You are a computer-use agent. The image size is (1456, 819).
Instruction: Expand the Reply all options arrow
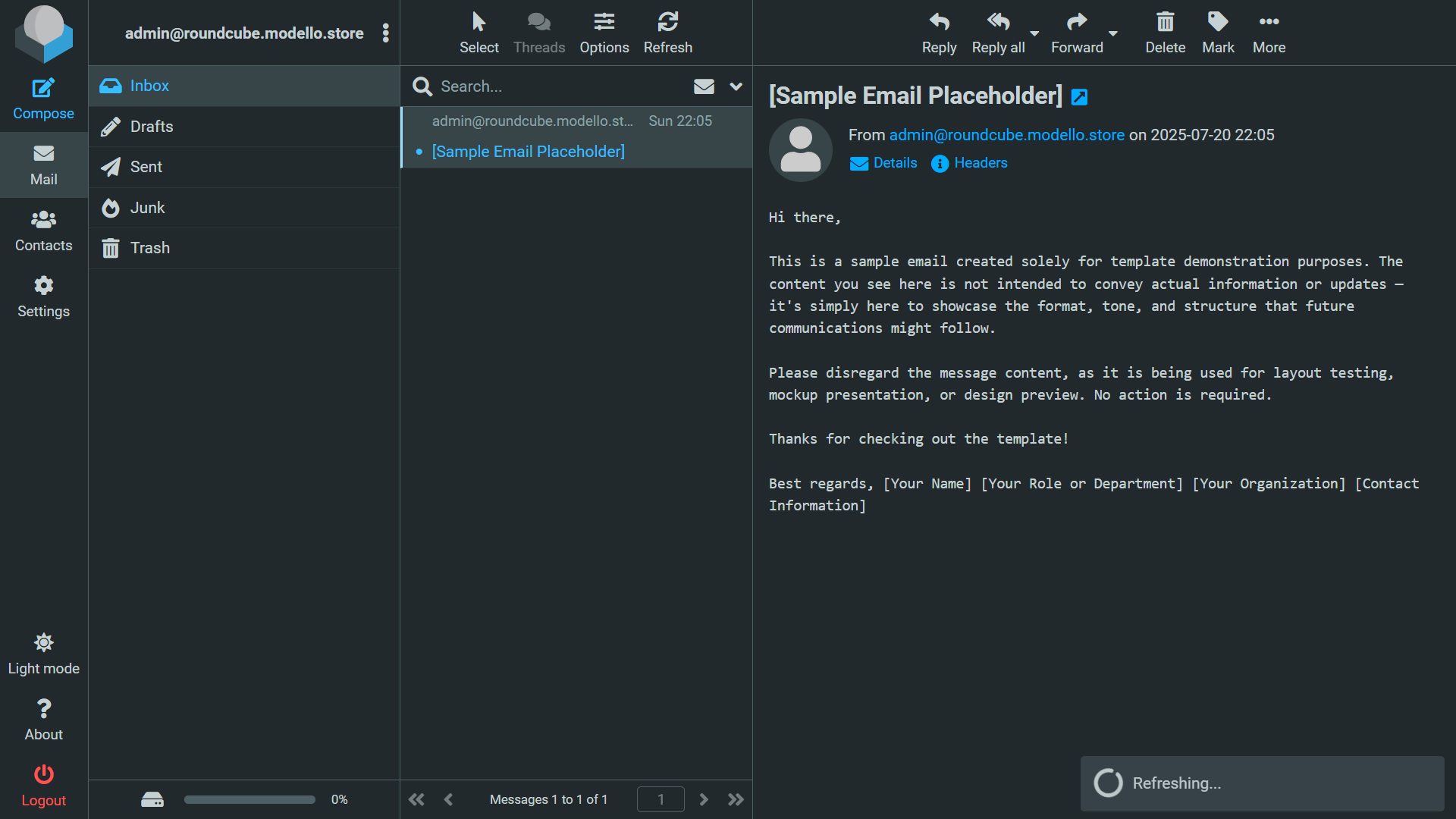[x=1034, y=33]
